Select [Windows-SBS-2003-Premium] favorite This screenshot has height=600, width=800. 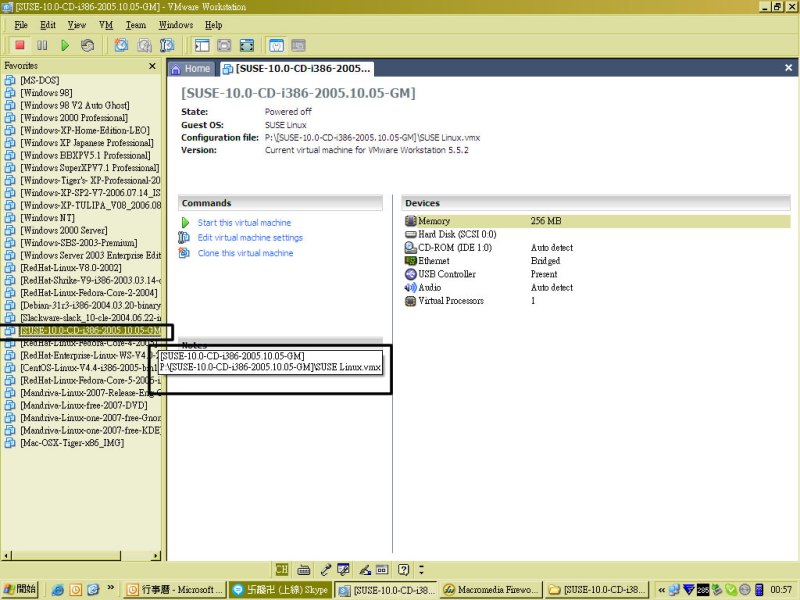(79, 243)
